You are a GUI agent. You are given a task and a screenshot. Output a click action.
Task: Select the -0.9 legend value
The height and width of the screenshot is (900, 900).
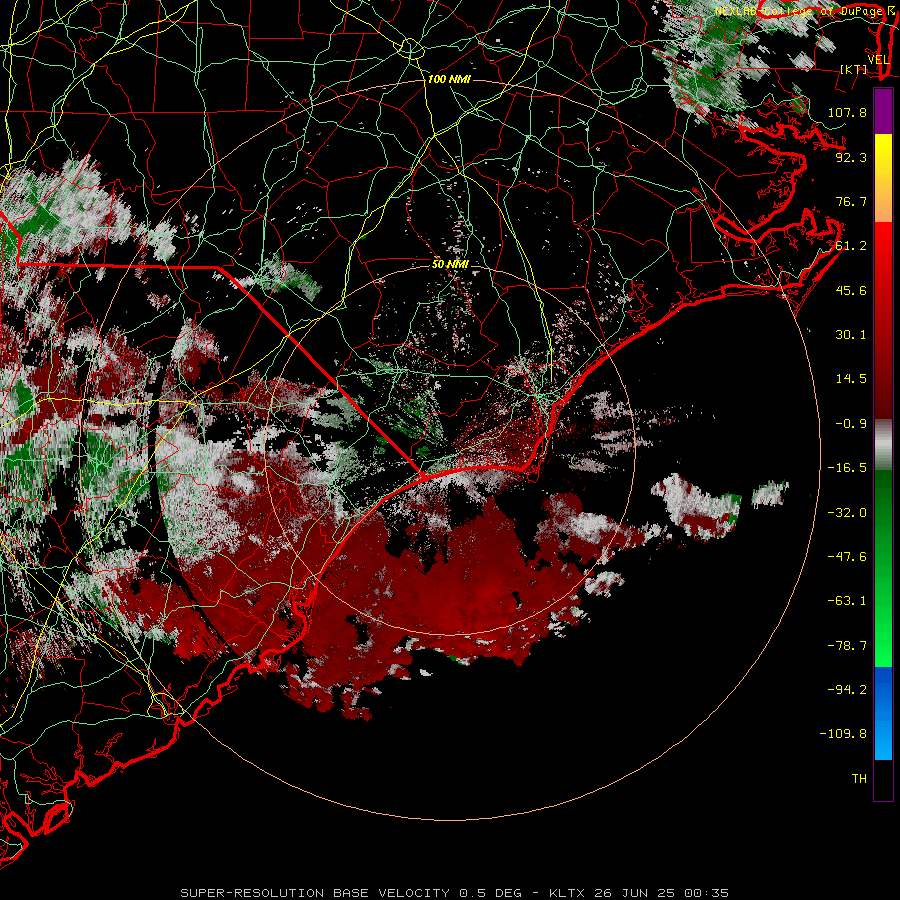(x=851, y=424)
